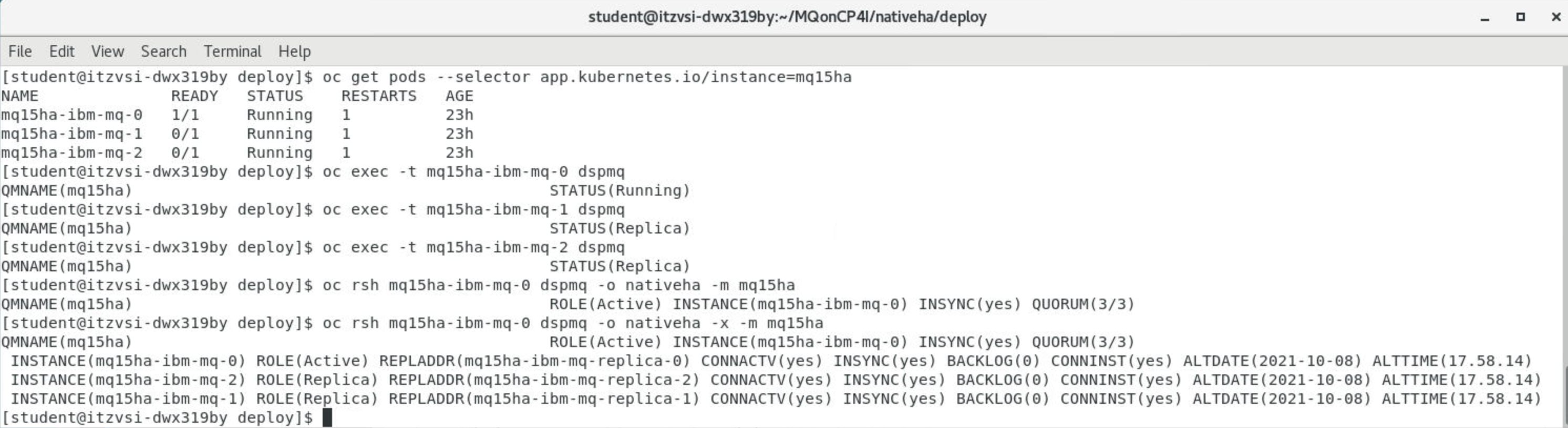Click the window title bar text
1568x428 pixels.
click(x=787, y=17)
